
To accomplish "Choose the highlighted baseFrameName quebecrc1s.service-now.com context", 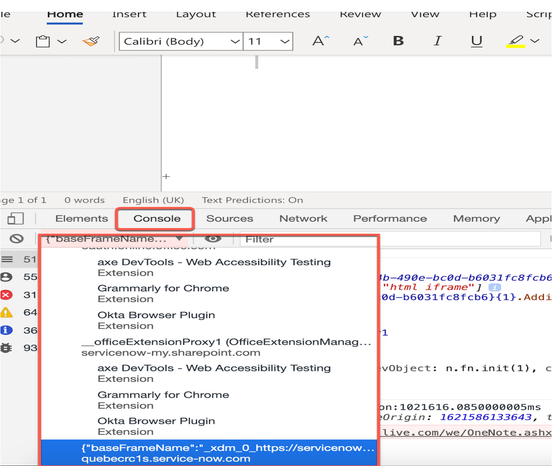I will click(209, 453).
